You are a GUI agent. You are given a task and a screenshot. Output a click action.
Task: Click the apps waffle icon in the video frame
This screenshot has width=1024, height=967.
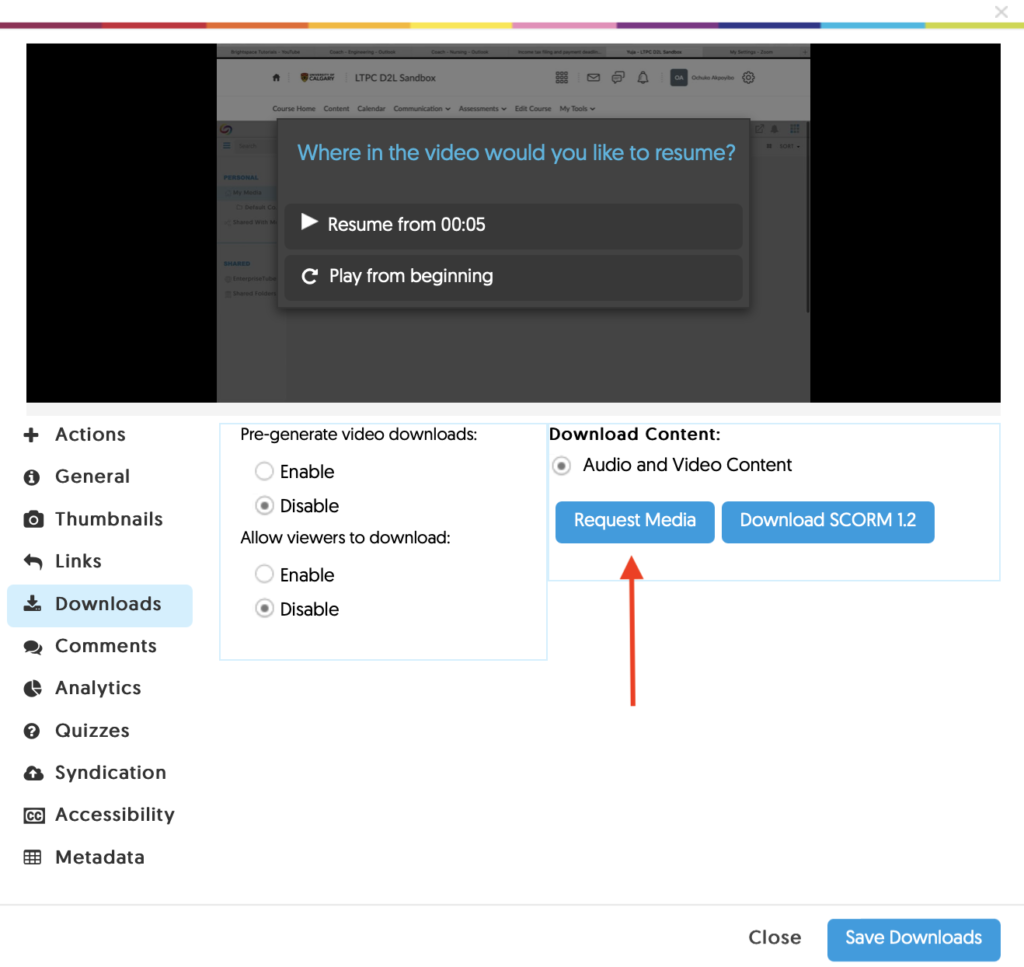tap(562, 78)
